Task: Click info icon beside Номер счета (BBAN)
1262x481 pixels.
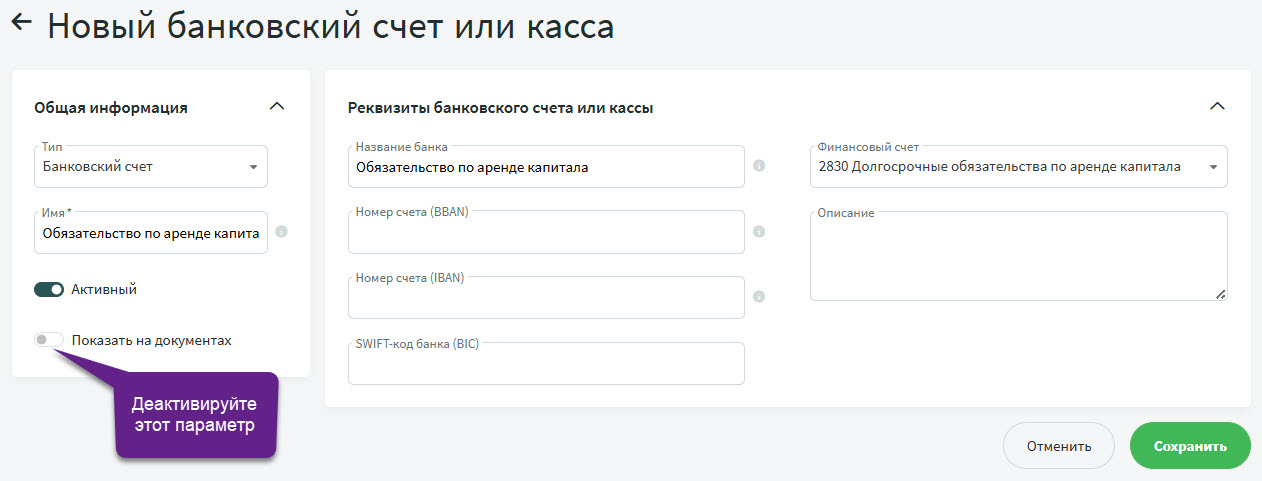Action: tap(759, 232)
